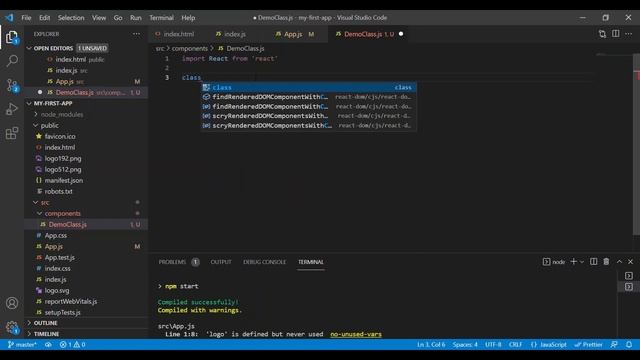Open the Selection menu

(x=71, y=18)
